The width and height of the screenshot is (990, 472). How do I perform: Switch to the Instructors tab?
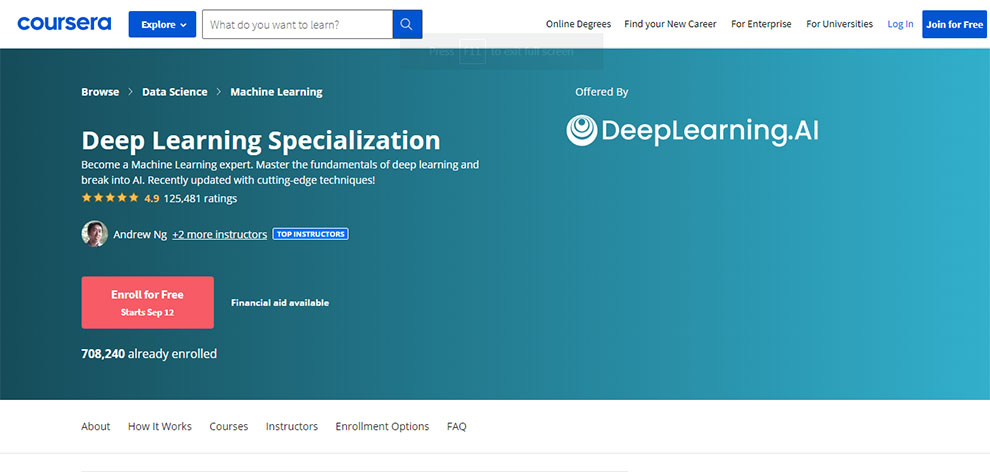(x=292, y=426)
